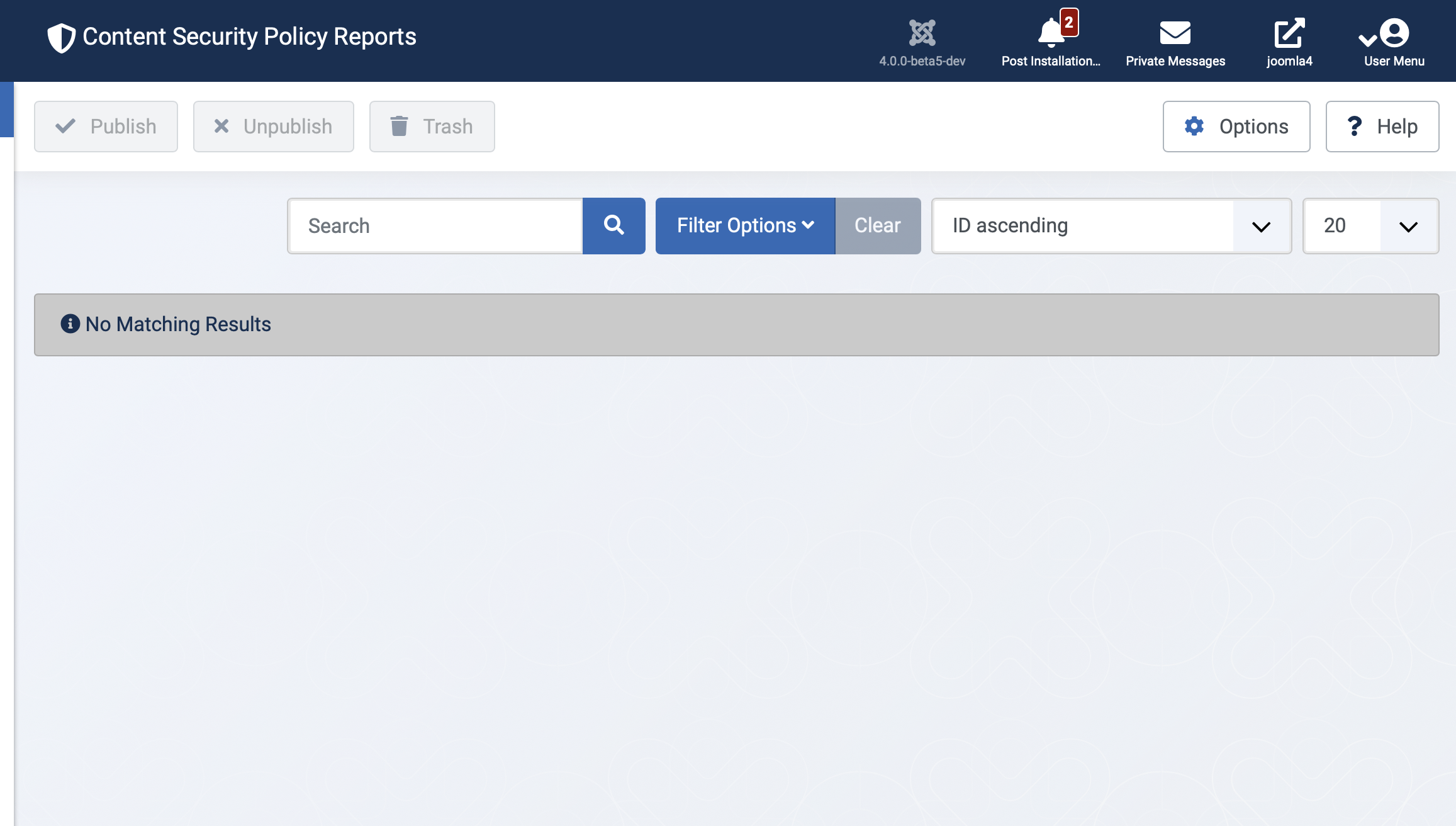Click into the Search field
Screen dimensions: 1456x826
pos(435,226)
